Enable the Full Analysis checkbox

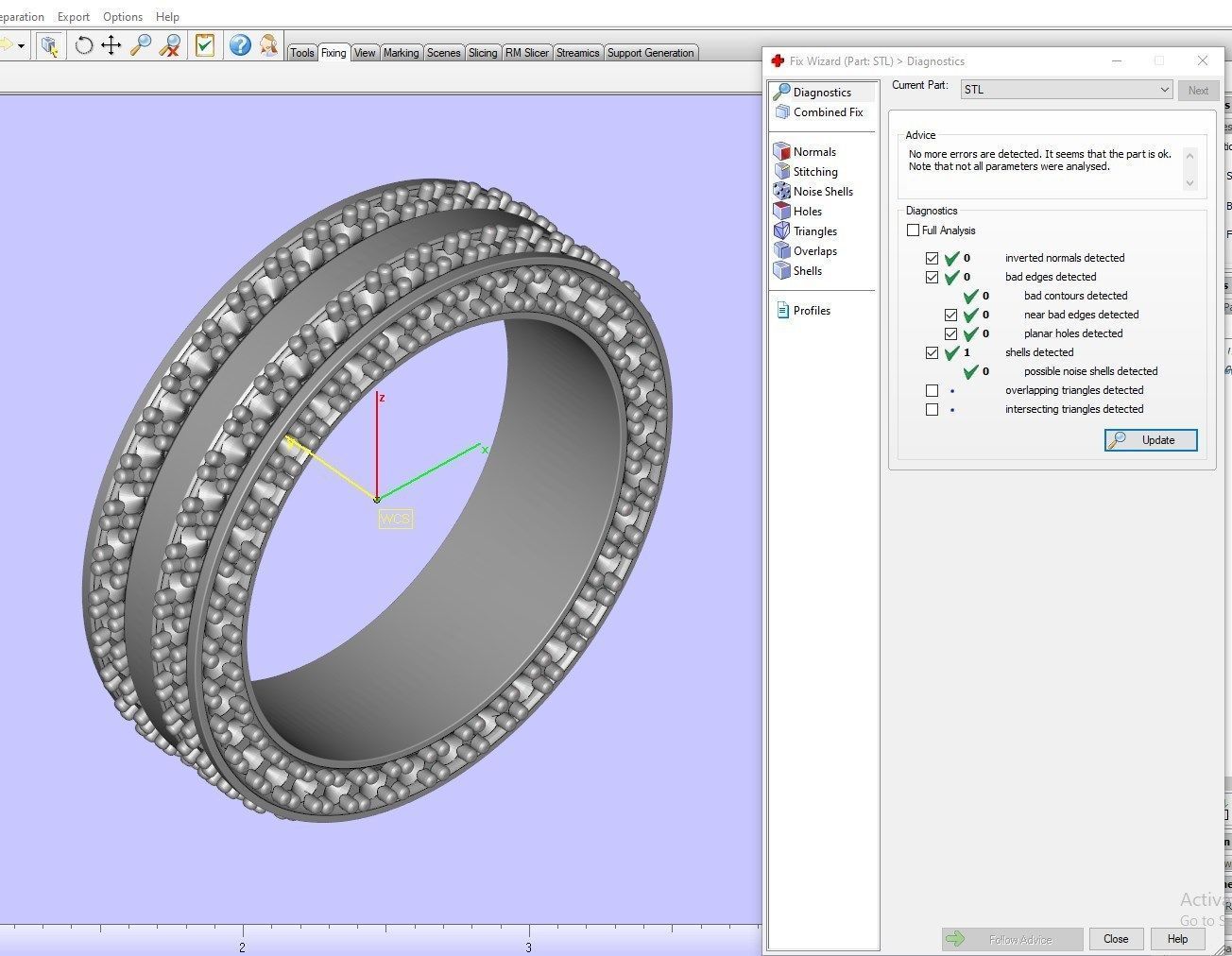(913, 230)
